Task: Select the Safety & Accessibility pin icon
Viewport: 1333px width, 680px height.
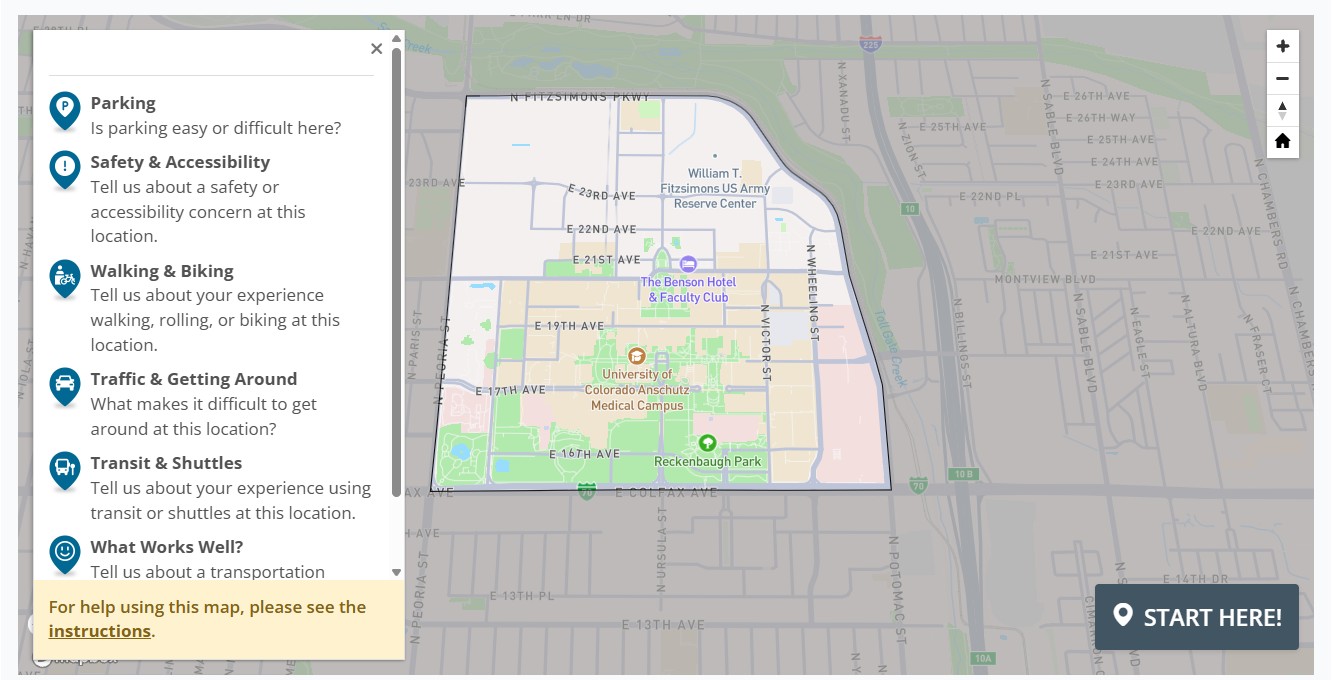Action: 65,170
